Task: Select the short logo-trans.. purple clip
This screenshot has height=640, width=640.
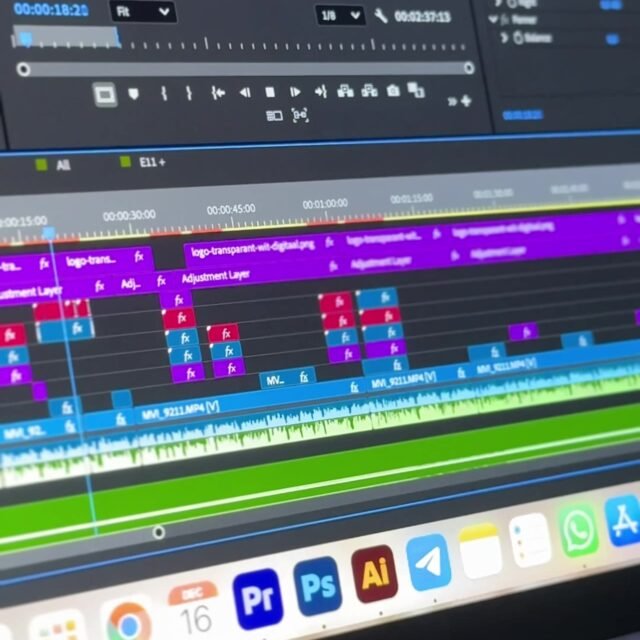Action: coord(103,260)
